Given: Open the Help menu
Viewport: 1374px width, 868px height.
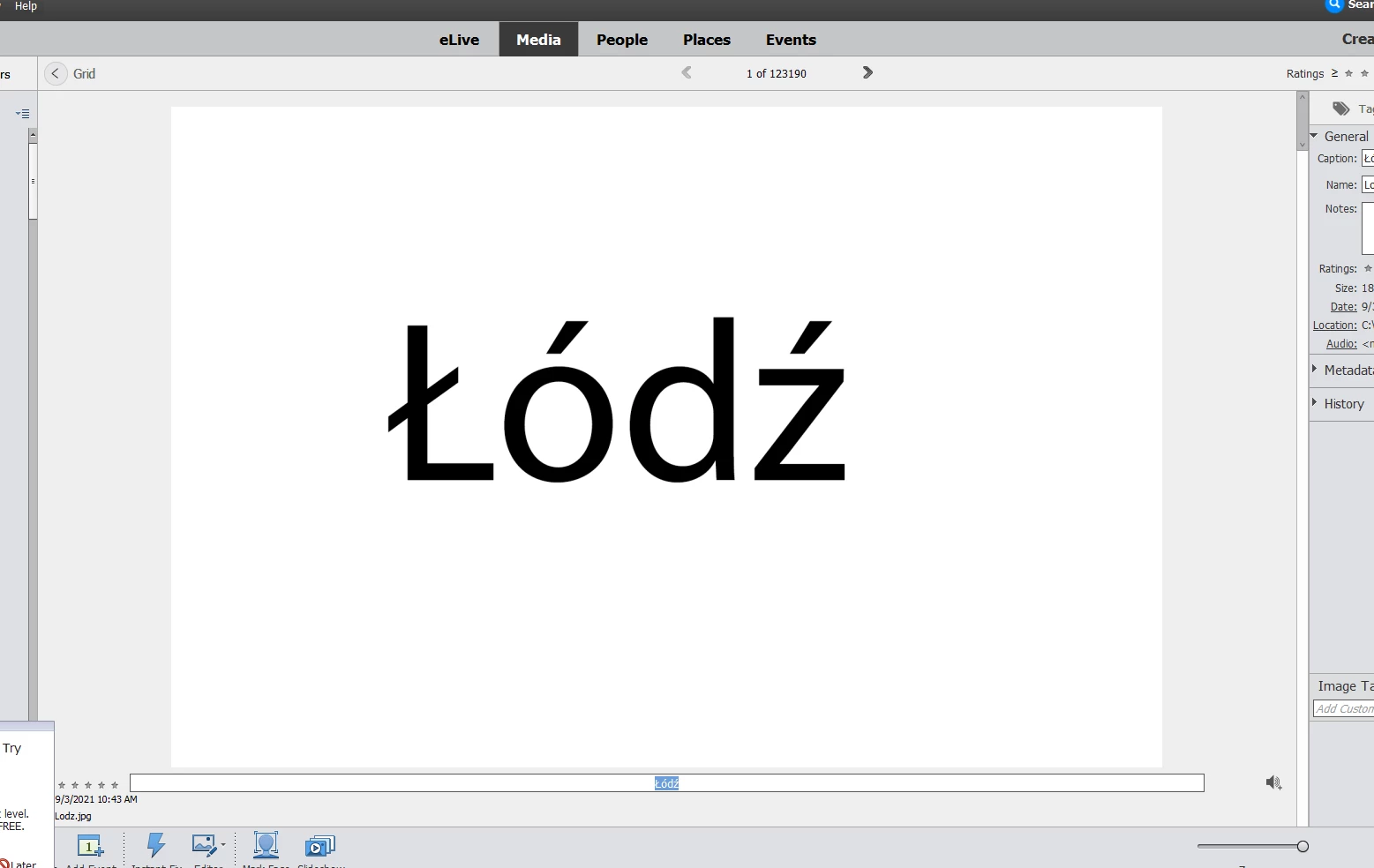Looking at the screenshot, I should click(26, 6).
